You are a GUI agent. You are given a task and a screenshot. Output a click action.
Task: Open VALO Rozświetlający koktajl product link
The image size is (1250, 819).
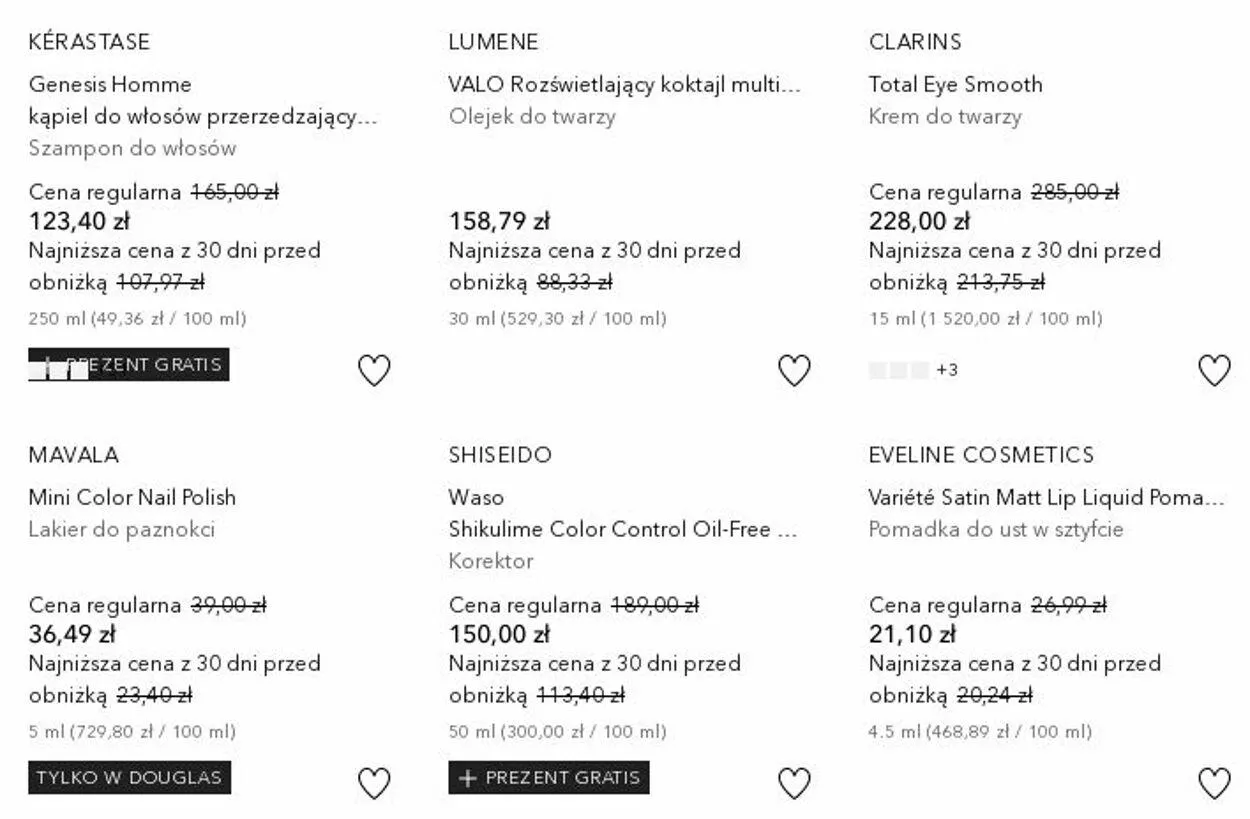click(x=624, y=84)
